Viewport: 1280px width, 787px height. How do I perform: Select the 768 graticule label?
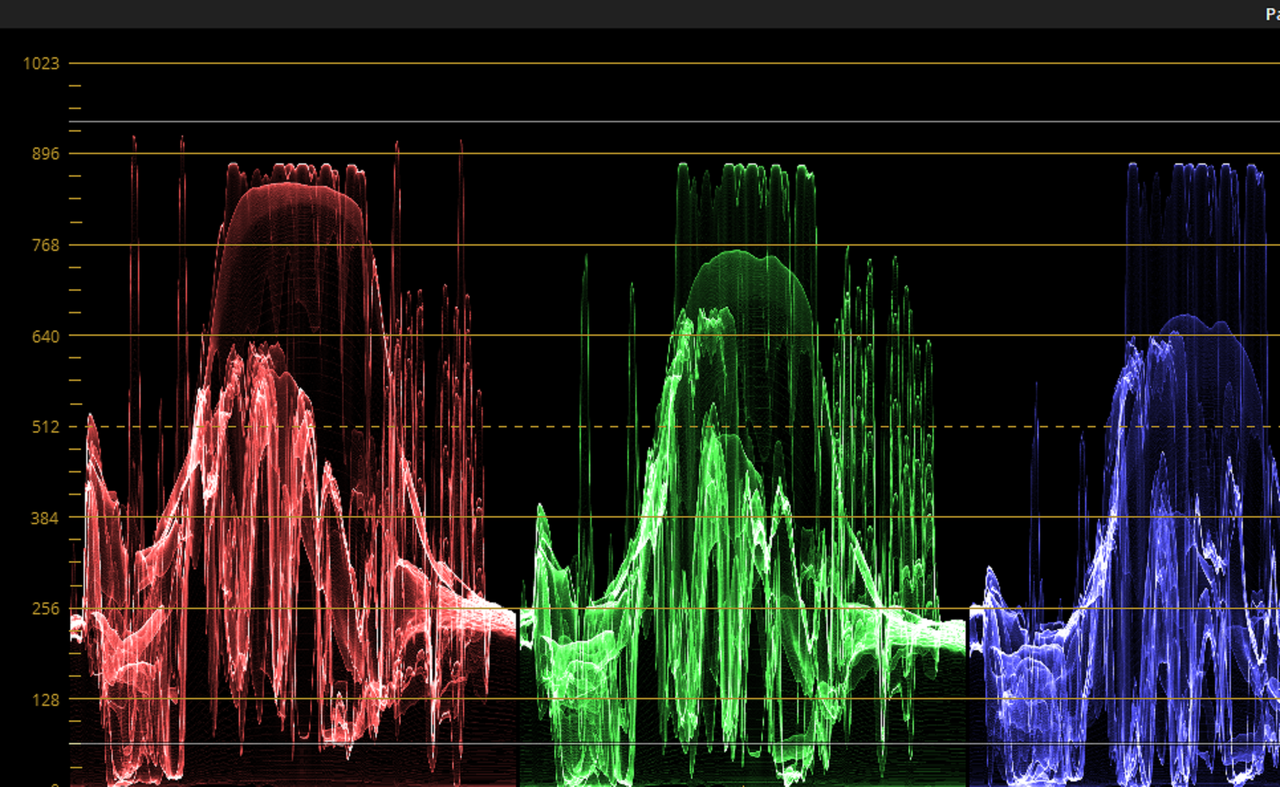click(46, 245)
